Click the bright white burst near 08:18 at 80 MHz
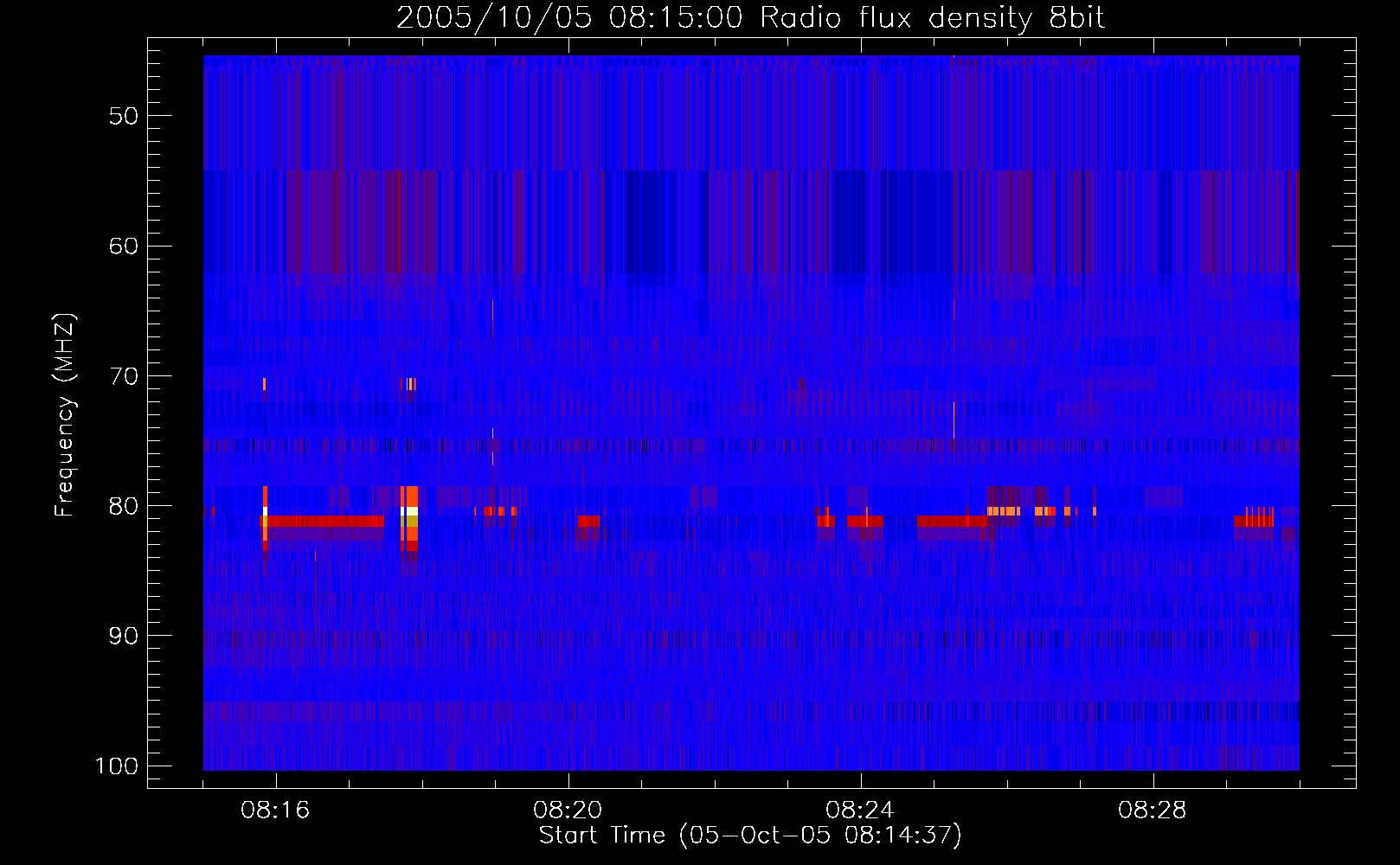 tap(409, 511)
